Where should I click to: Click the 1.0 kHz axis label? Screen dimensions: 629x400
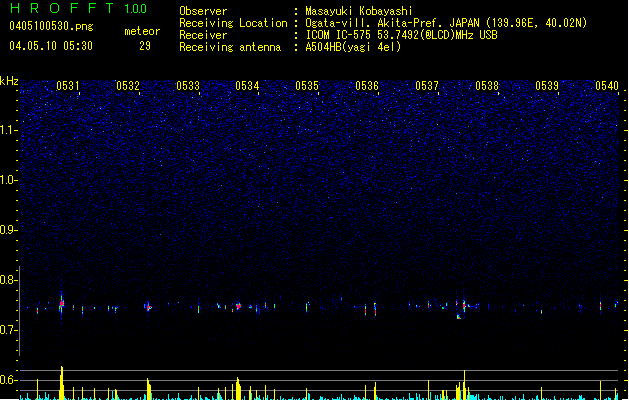tap(9, 180)
